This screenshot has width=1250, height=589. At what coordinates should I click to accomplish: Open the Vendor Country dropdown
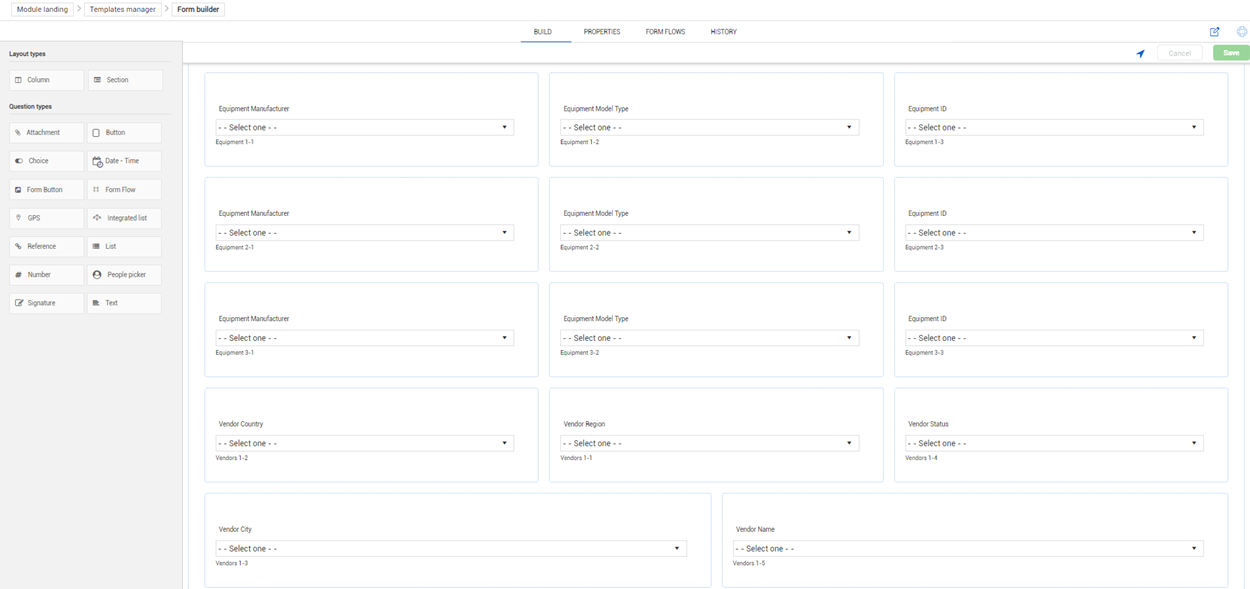(365, 442)
